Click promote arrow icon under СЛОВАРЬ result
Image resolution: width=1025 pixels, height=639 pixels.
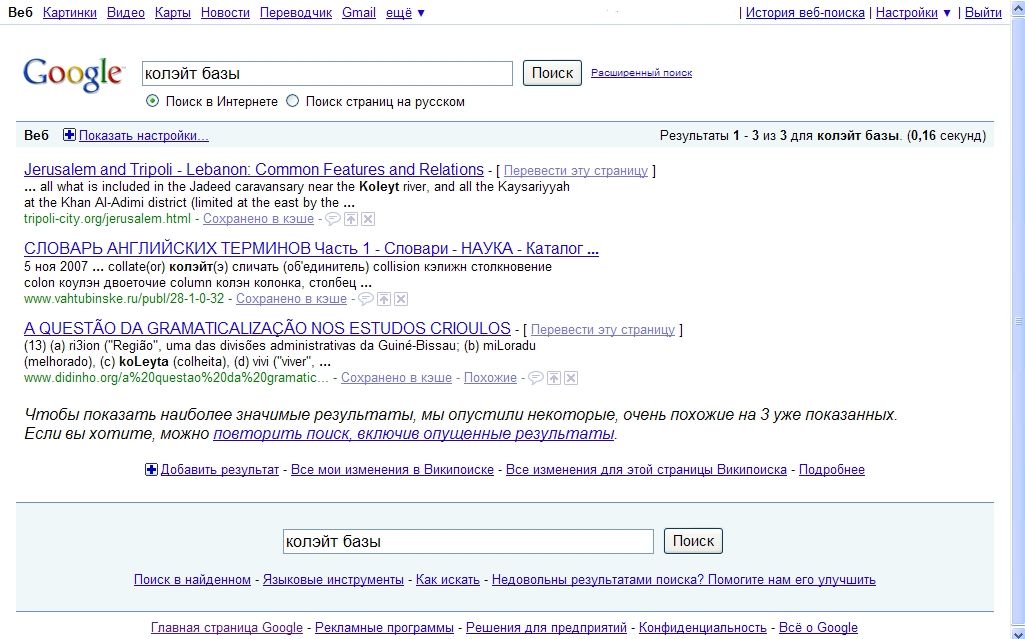(x=384, y=298)
